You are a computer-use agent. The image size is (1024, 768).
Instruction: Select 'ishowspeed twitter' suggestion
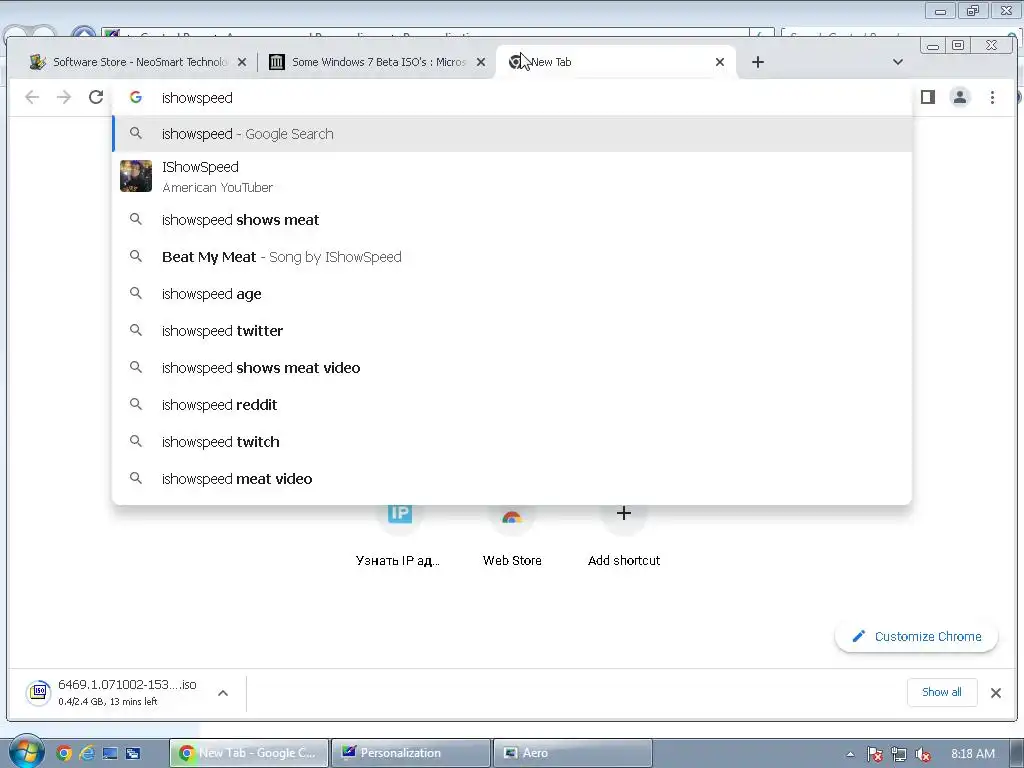(512, 331)
